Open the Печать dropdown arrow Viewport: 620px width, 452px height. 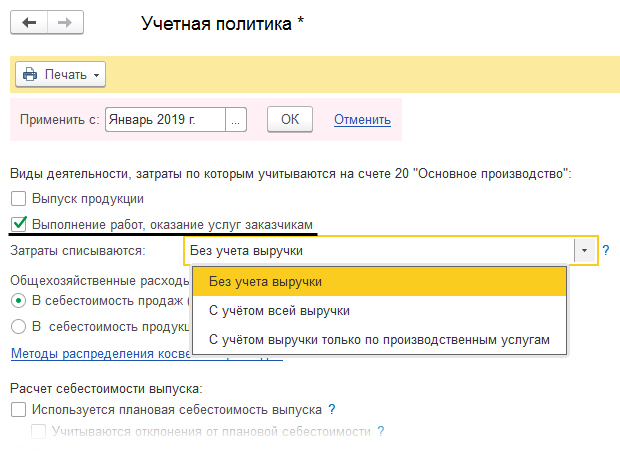click(x=96, y=75)
